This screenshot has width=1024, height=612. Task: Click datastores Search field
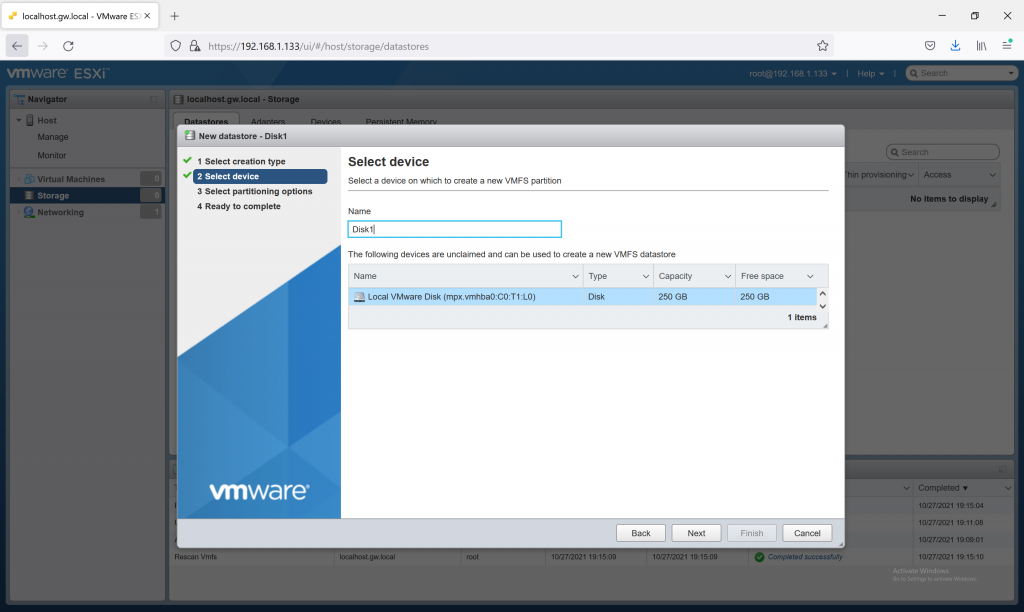[942, 152]
